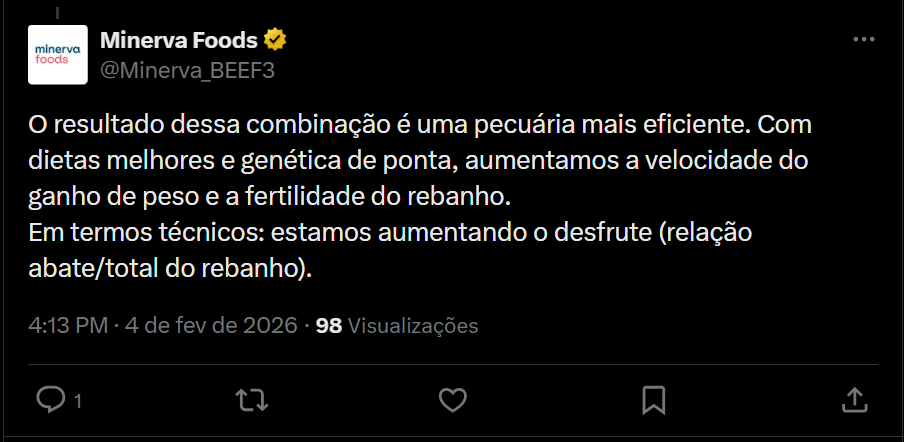Open the share menu via upload arrow icon
Screen dimensions: 904x442
(x=854, y=400)
